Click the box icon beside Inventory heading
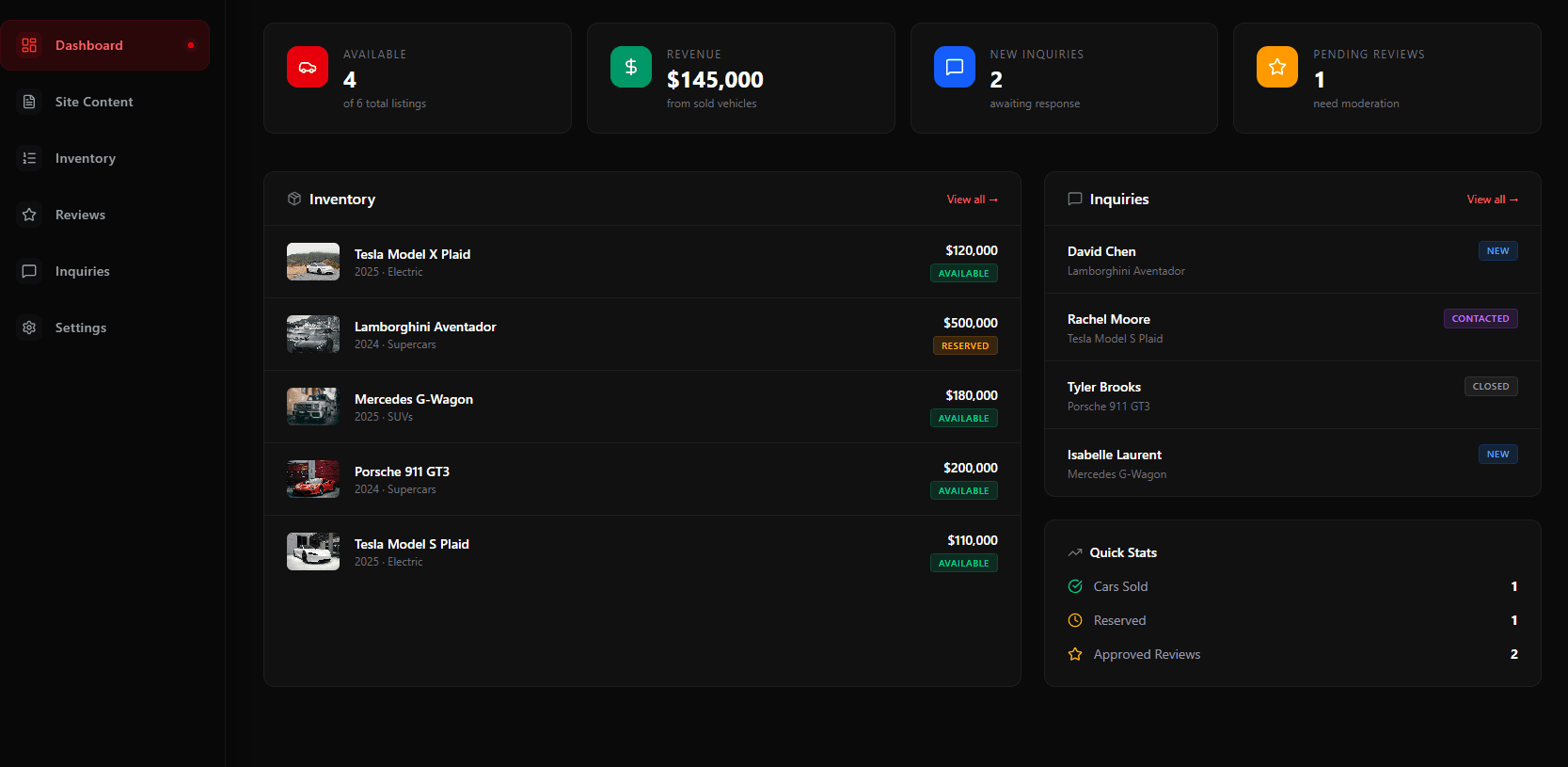This screenshot has height=767, width=1568. [294, 199]
